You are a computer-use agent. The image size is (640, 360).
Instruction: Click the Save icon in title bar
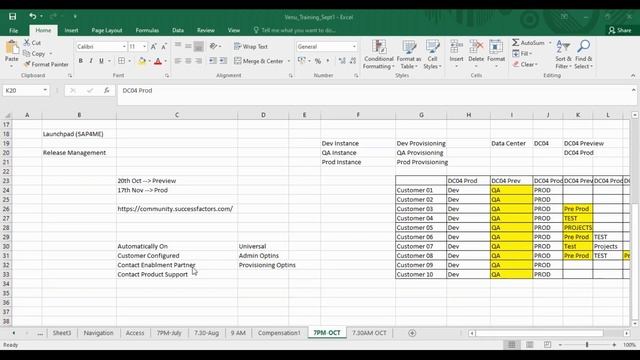point(13,16)
